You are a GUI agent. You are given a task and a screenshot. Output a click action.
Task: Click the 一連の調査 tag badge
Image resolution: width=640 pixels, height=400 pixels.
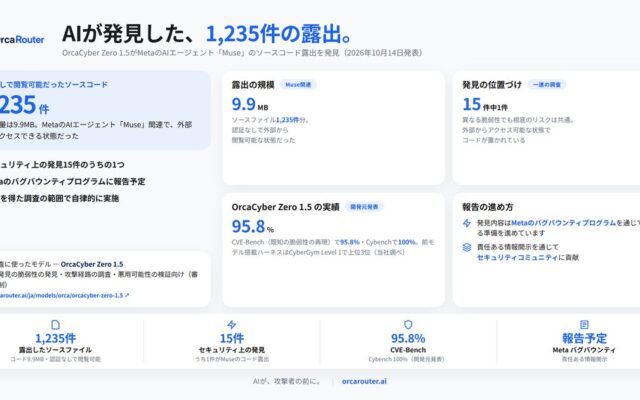point(547,84)
